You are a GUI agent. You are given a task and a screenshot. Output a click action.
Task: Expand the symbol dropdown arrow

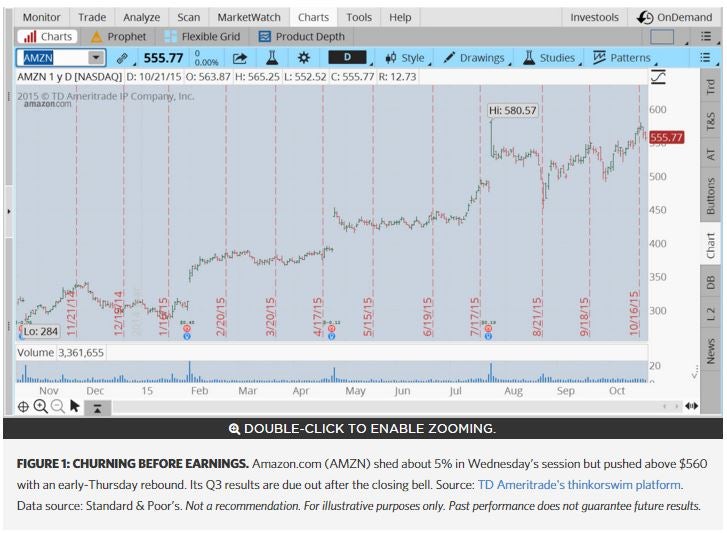[x=96, y=58]
